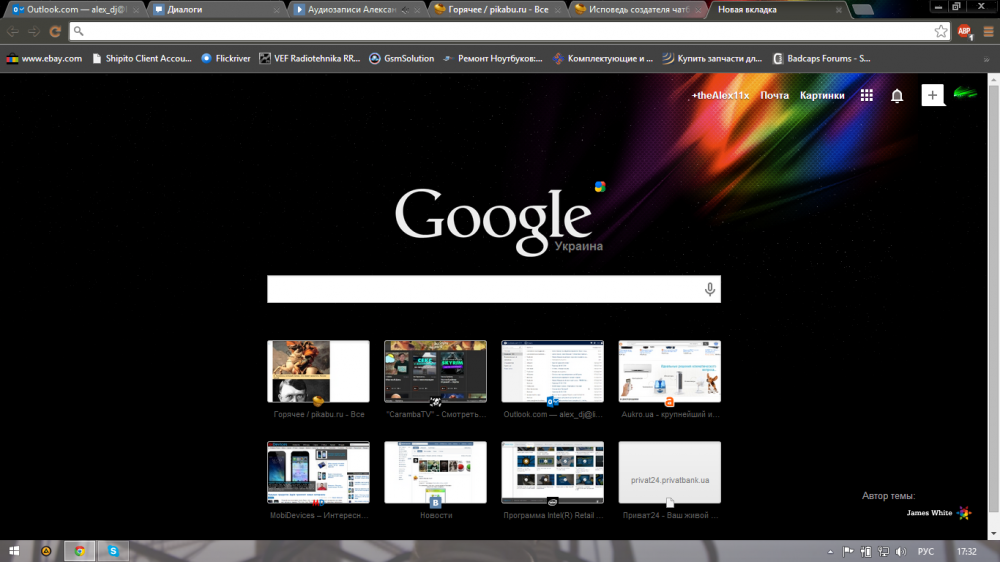
Task: Open the Почта link
Action: tap(774, 96)
